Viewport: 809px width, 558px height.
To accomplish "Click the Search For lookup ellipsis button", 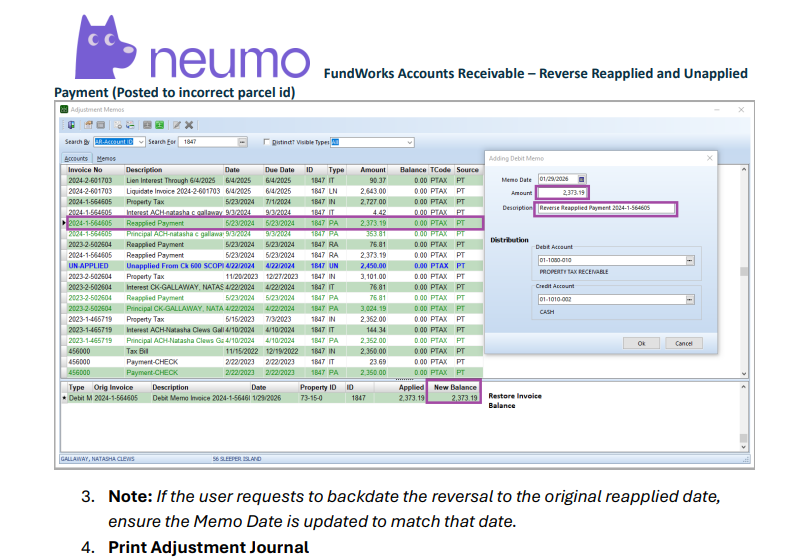I will (x=243, y=143).
